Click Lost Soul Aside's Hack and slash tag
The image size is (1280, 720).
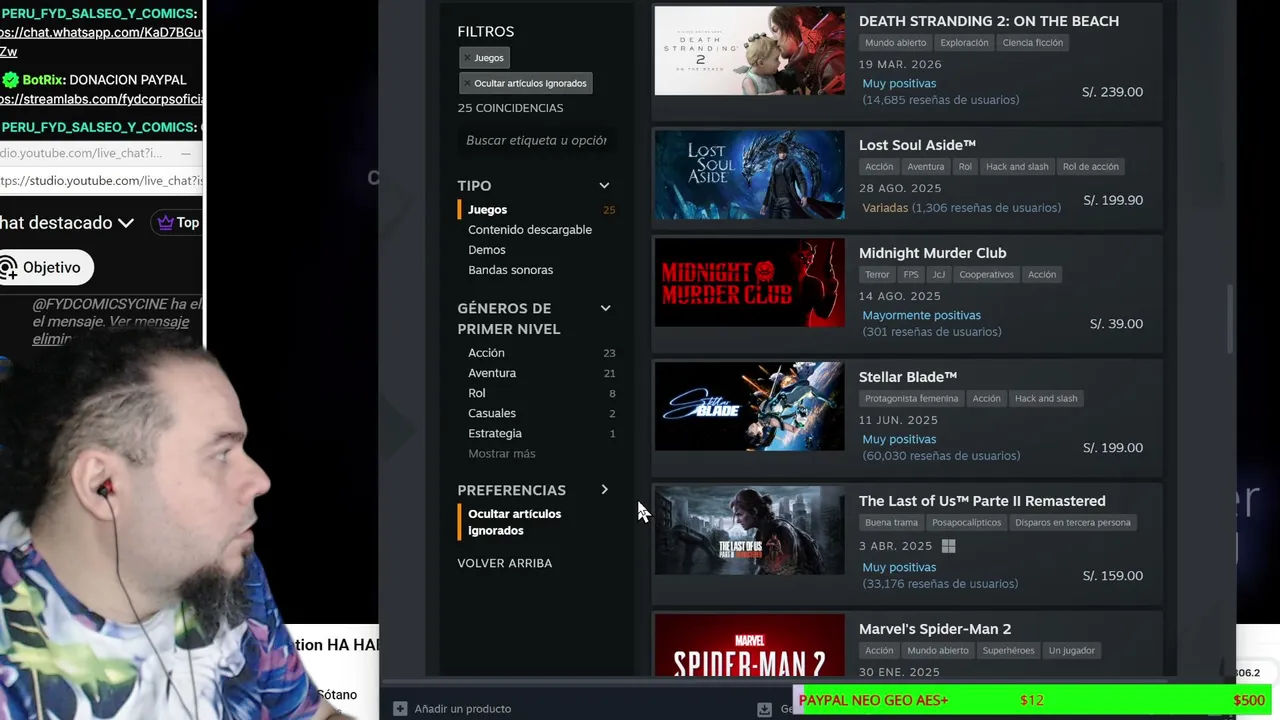click(1017, 167)
